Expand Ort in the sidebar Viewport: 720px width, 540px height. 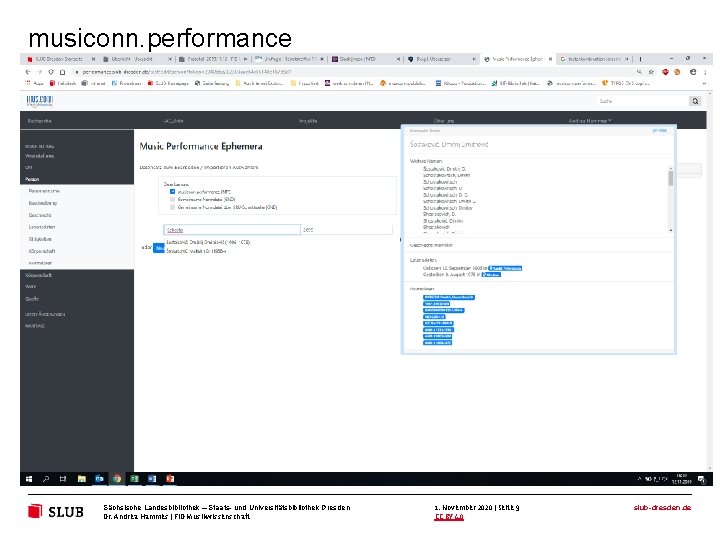[28, 168]
